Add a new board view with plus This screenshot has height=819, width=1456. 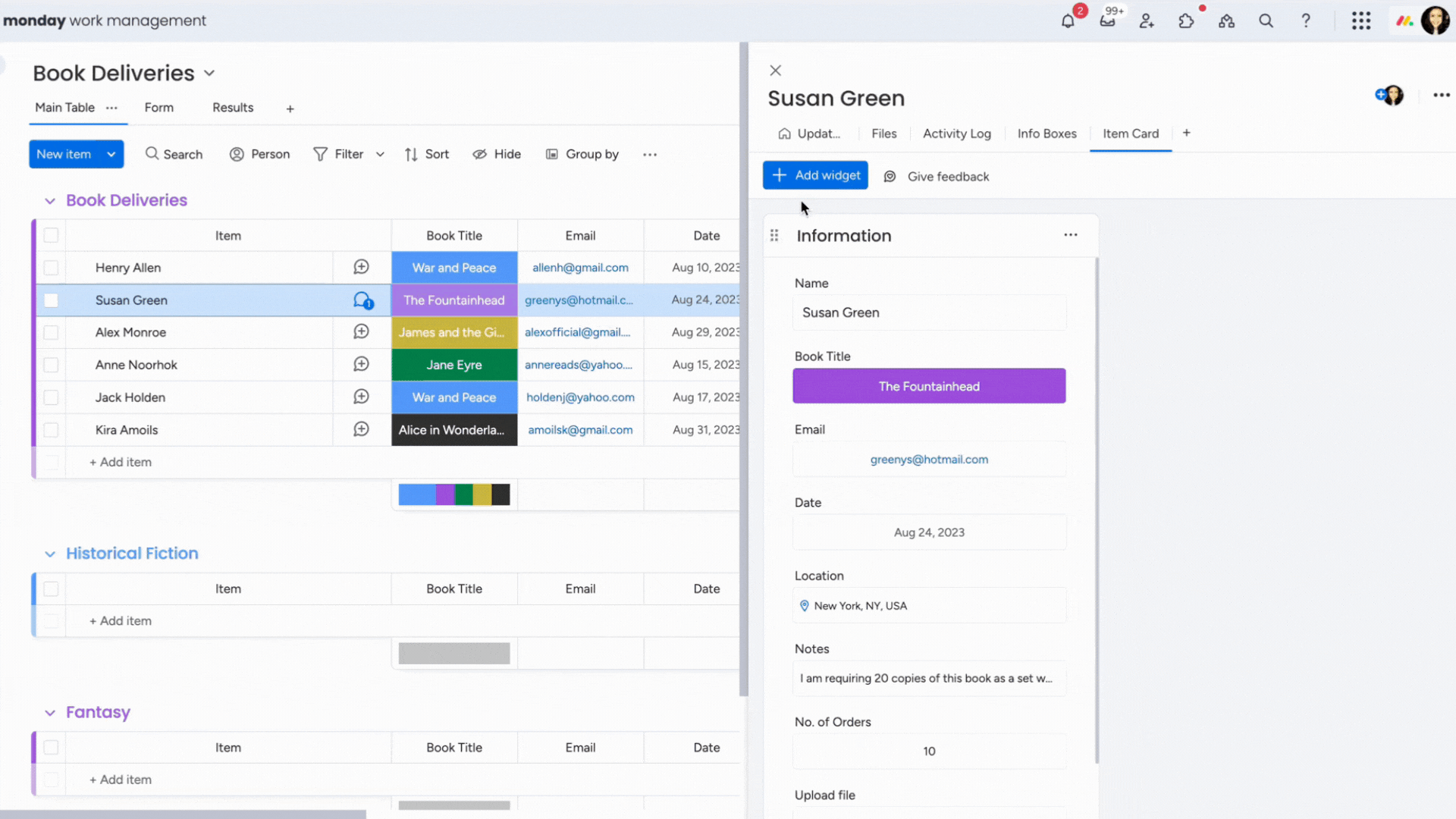click(290, 109)
